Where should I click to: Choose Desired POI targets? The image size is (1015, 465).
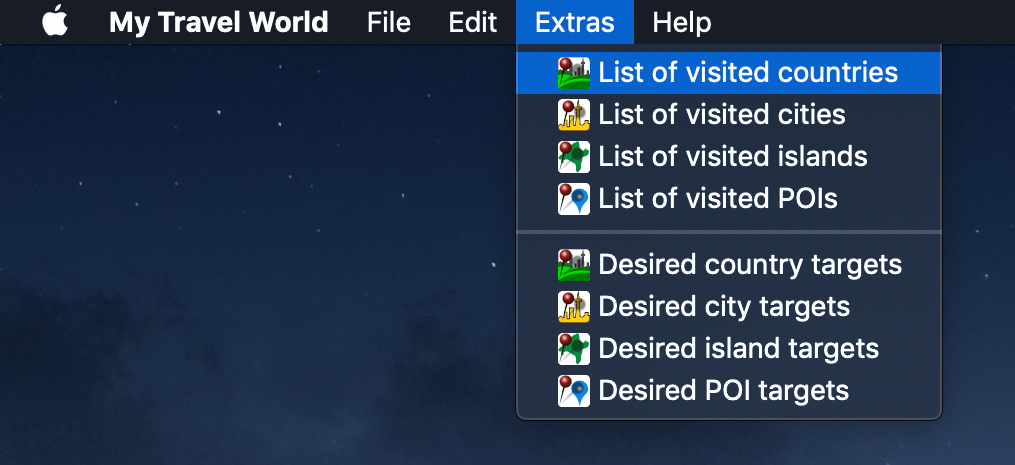(x=729, y=391)
